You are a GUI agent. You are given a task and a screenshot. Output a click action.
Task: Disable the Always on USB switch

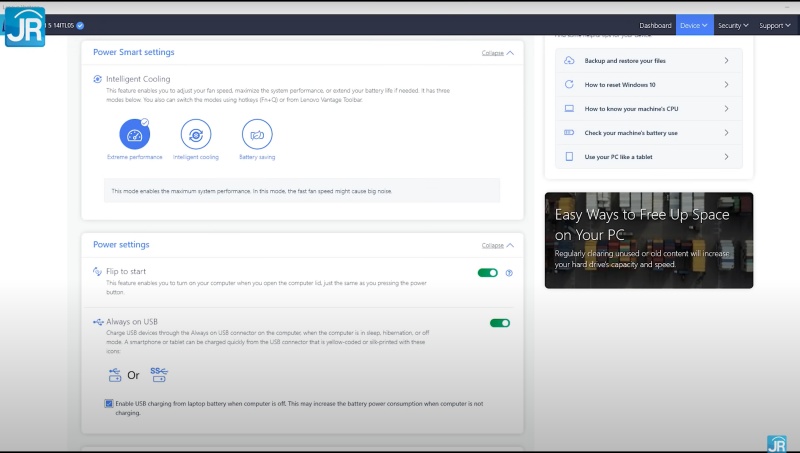(x=499, y=323)
